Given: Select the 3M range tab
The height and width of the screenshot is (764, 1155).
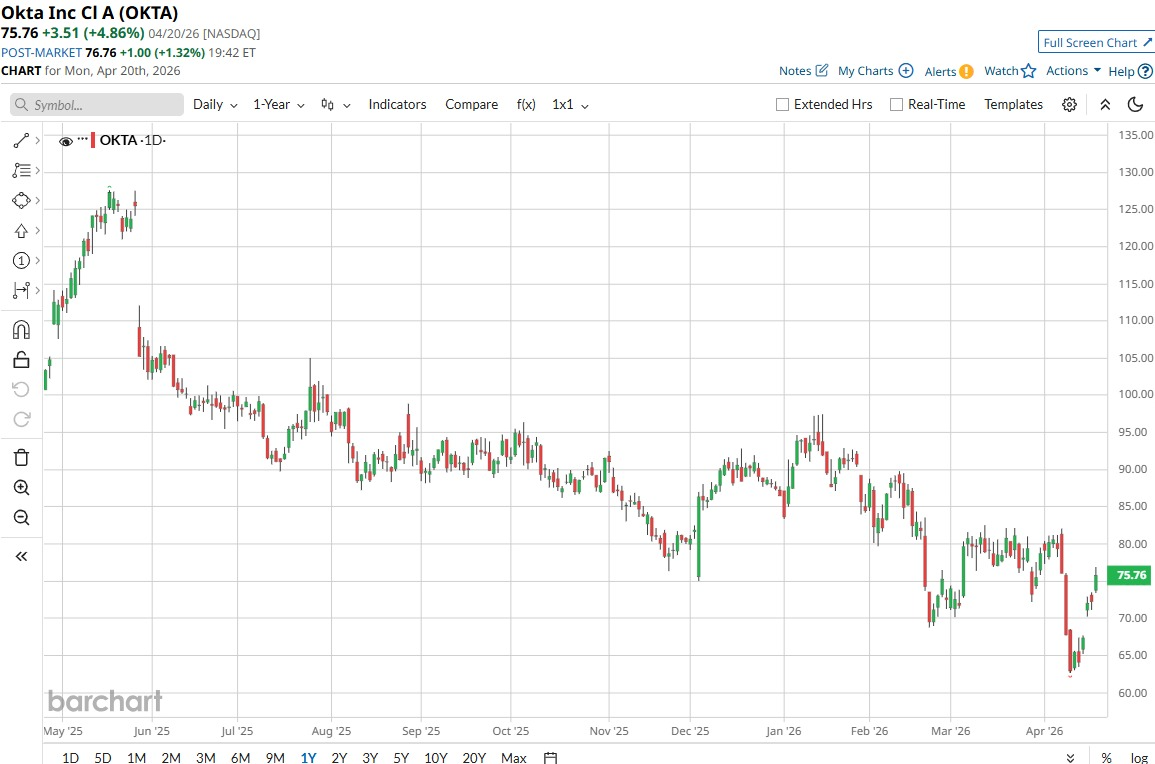Looking at the screenshot, I should [x=206, y=757].
